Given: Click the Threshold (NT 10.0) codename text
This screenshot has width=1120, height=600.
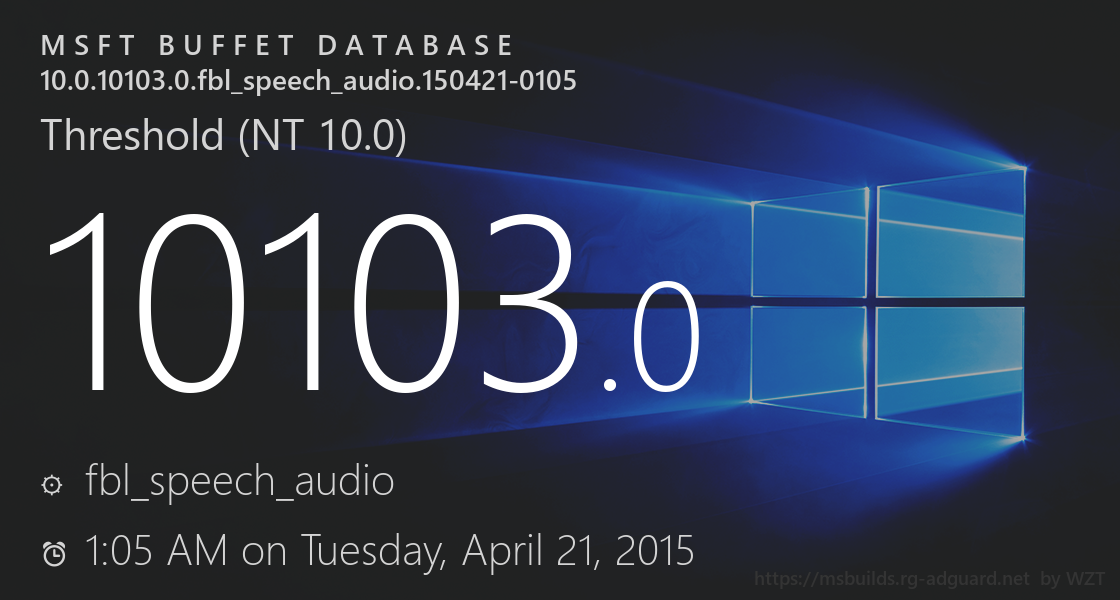Looking at the screenshot, I should pyautogui.click(x=223, y=135).
